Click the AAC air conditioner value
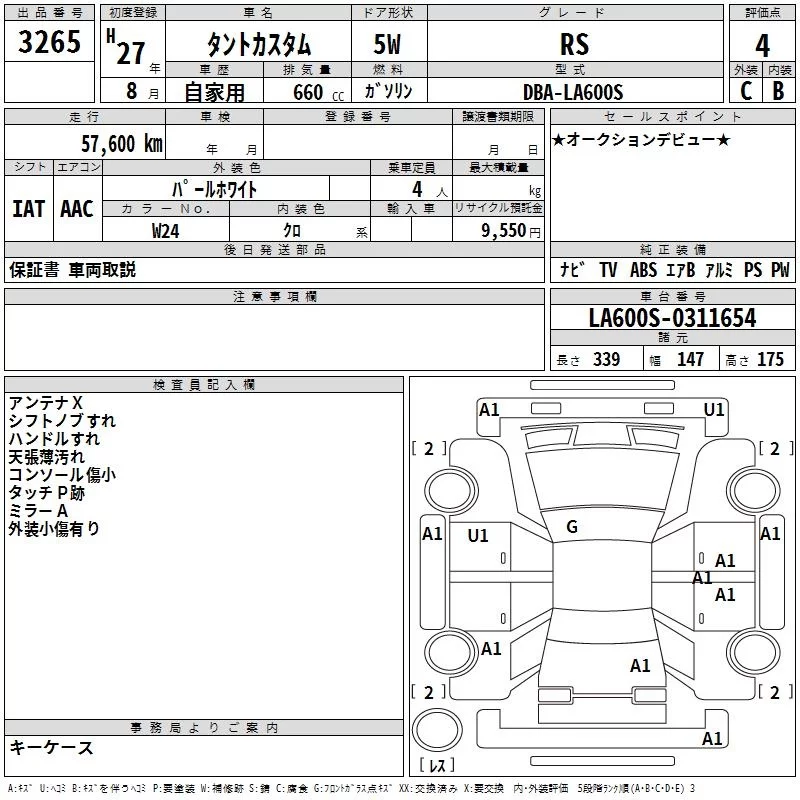Image resolution: width=800 pixels, height=800 pixels. point(76,208)
